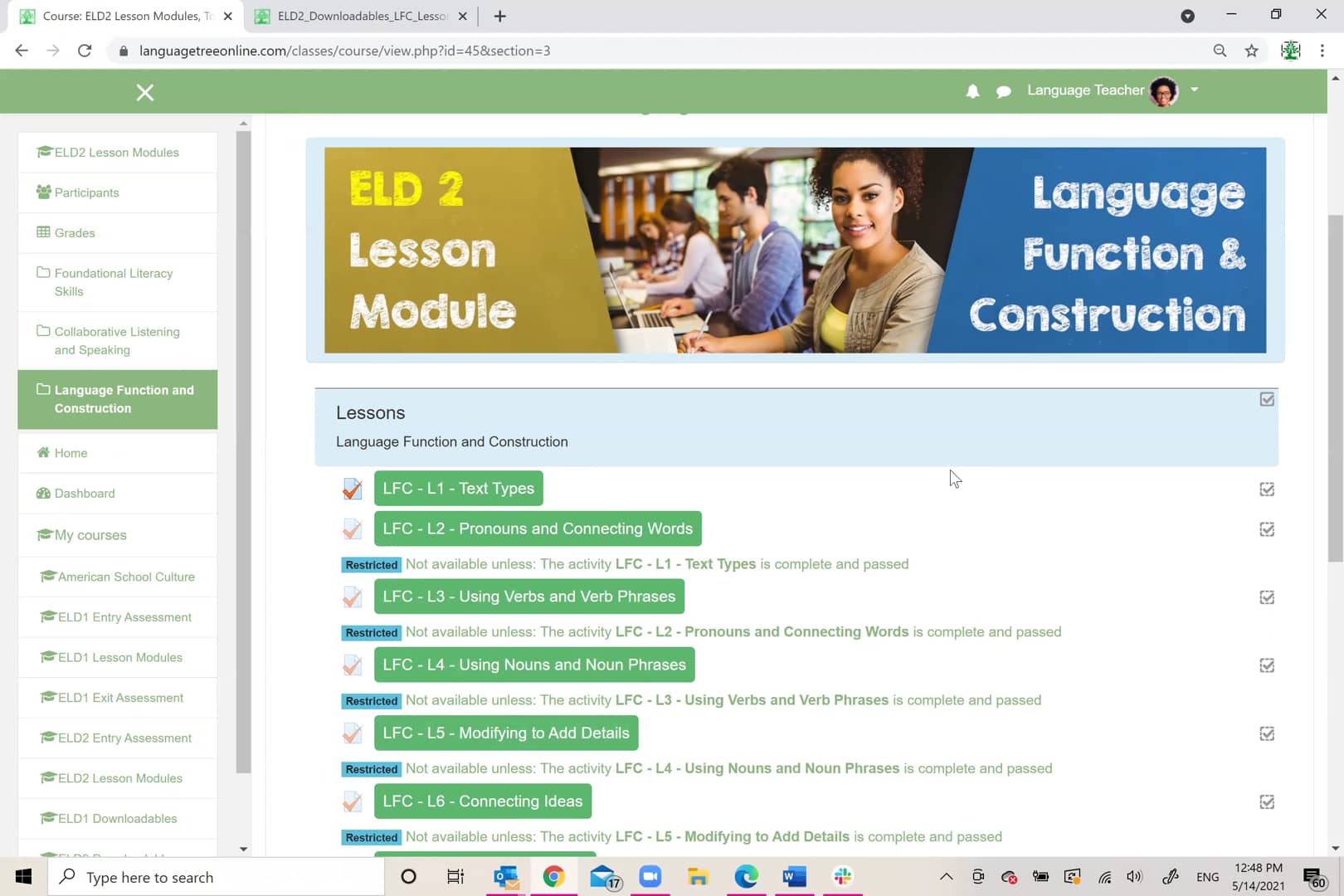Go to Home in the sidebar
Viewport: 1344px width, 896px height.
(x=117, y=453)
